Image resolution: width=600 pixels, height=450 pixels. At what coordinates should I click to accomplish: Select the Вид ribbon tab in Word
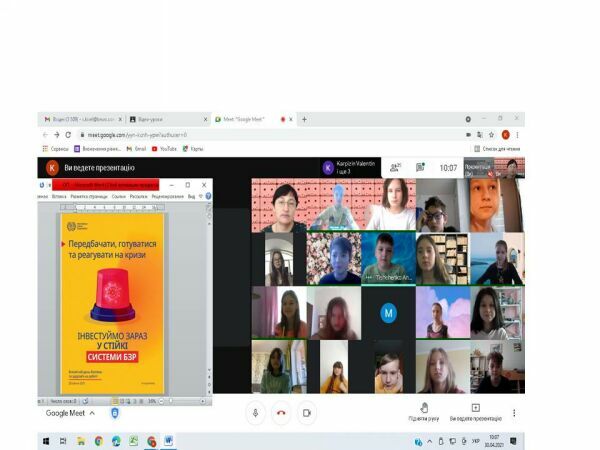pyautogui.click(x=191, y=196)
